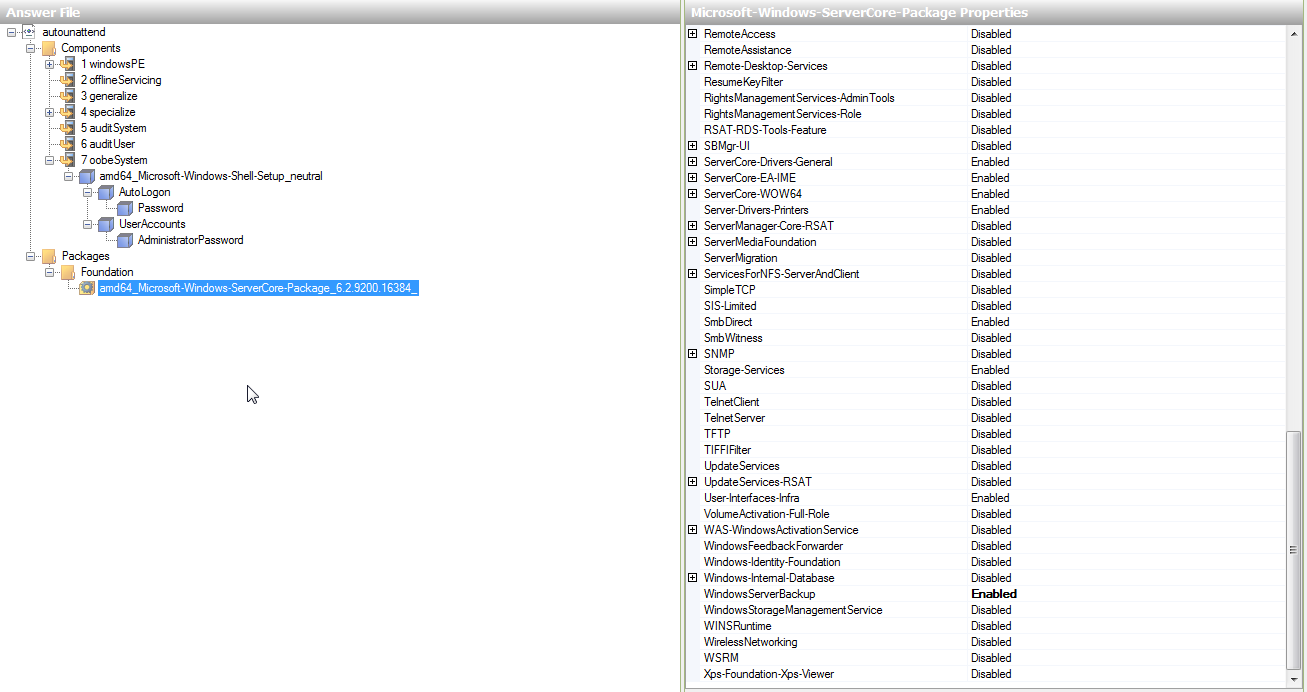1307x692 pixels.
Task: Collapse the UserAccounts node
Action: [87, 224]
